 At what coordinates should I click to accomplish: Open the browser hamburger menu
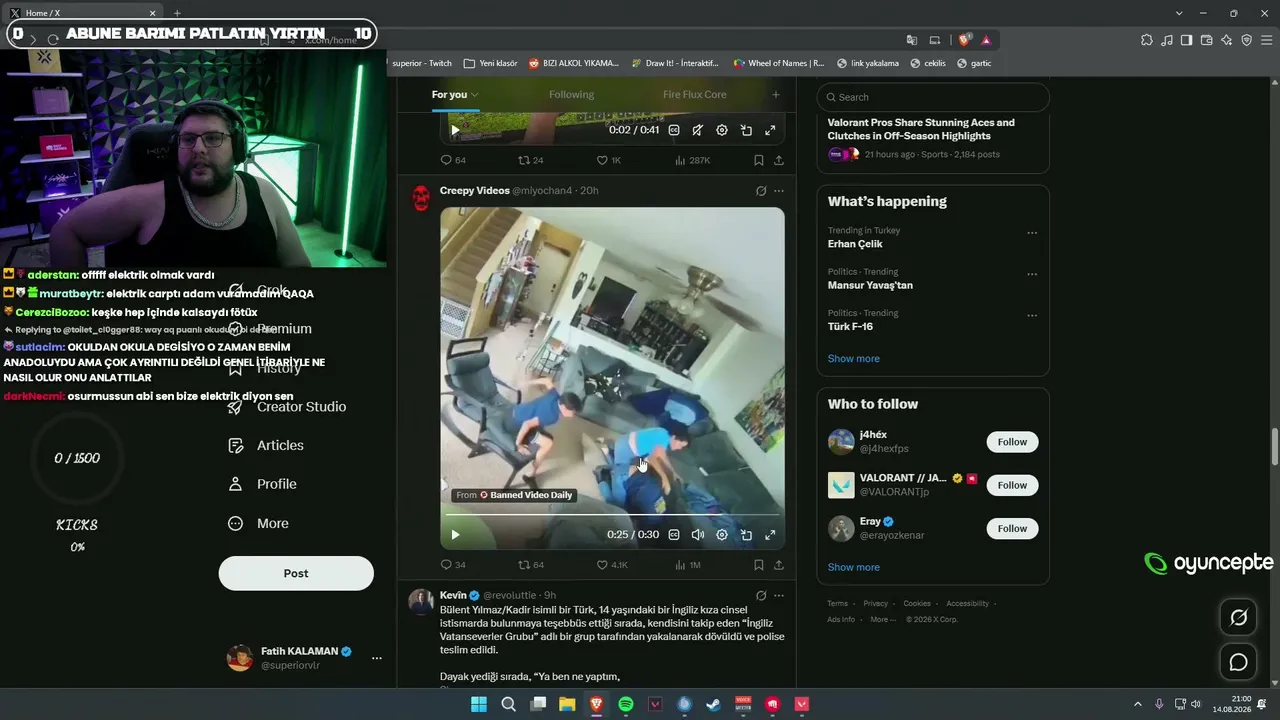tap(1265, 40)
